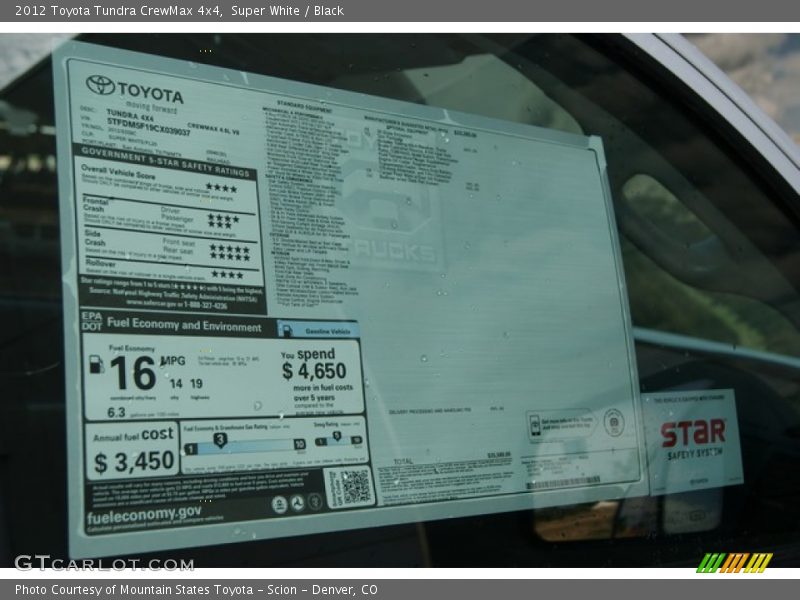The height and width of the screenshot is (600, 800).
Task: Click the highway MPG value '19'
Action: [x=196, y=384]
